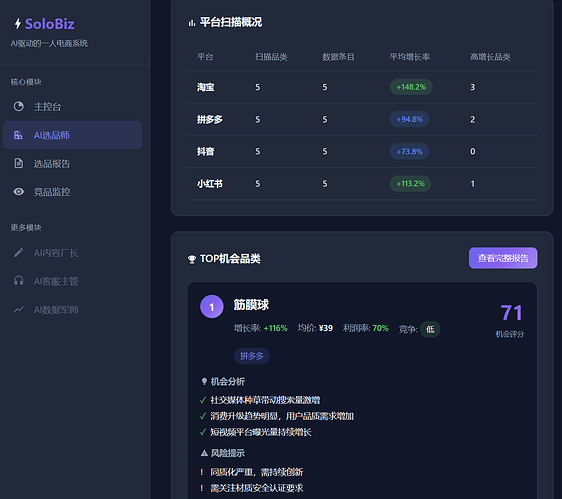The height and width of the screenshot is (499, 562).
Task: Click 高增长品类 value 3 in 淘宝 row
Action: tap(473, 87)
